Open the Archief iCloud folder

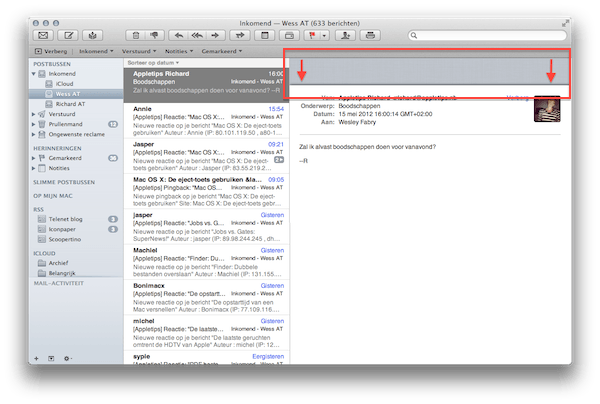click(76, 263)
